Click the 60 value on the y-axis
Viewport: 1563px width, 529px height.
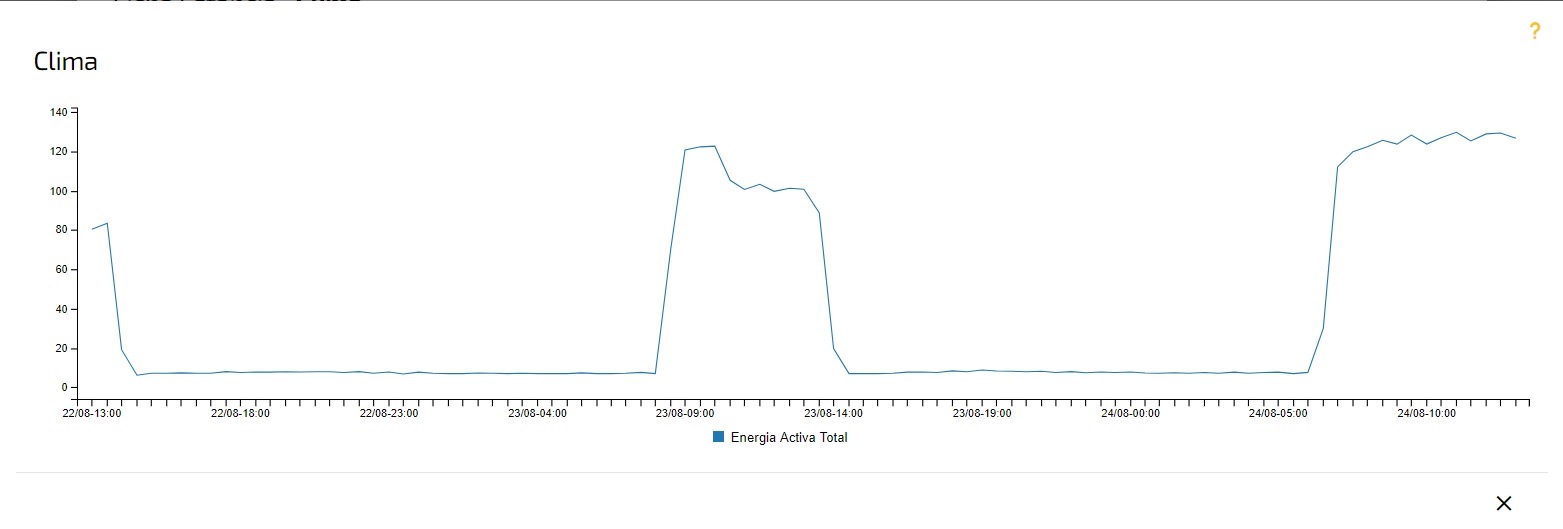click(x=60, y=270)
